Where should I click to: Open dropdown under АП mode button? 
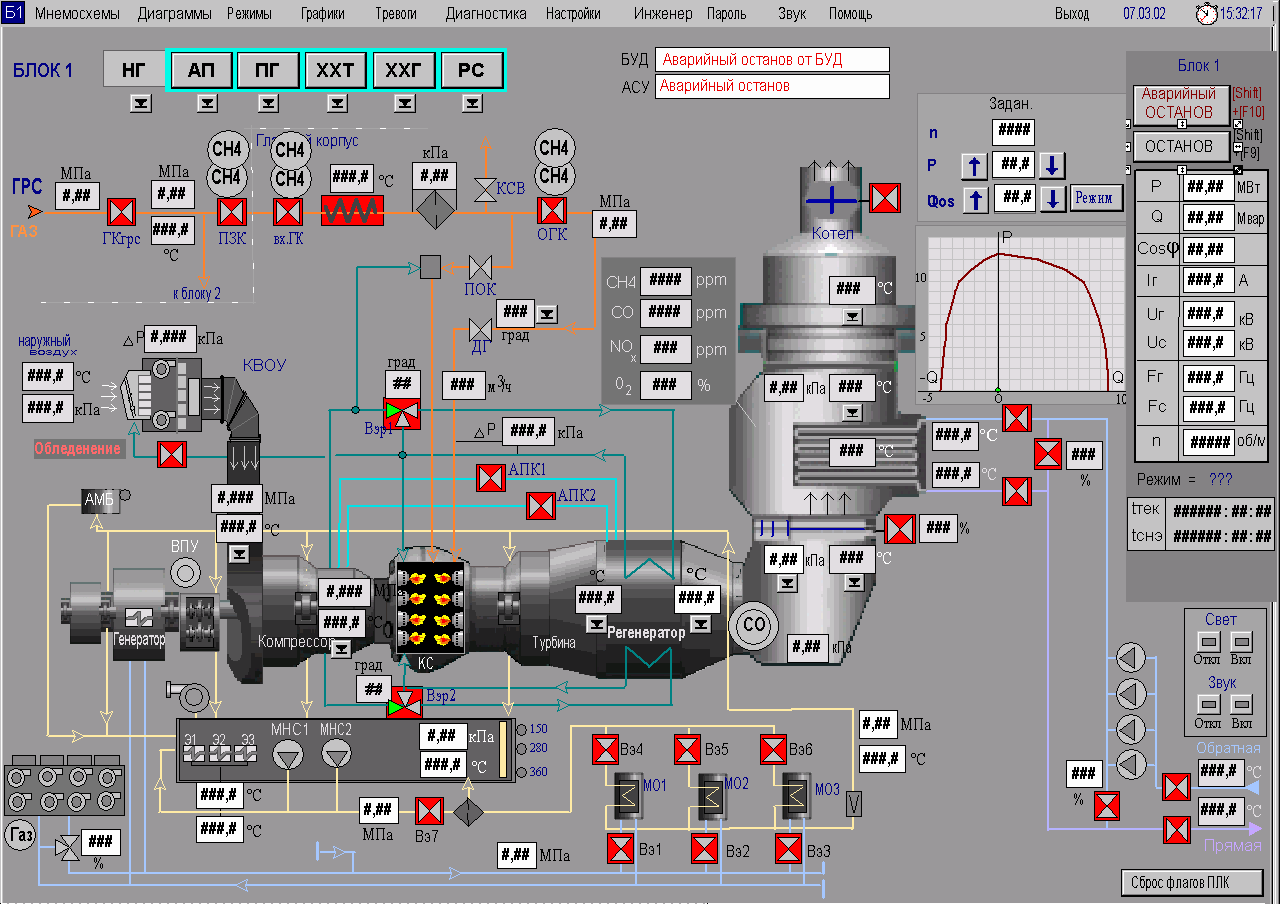click(207, 102)
